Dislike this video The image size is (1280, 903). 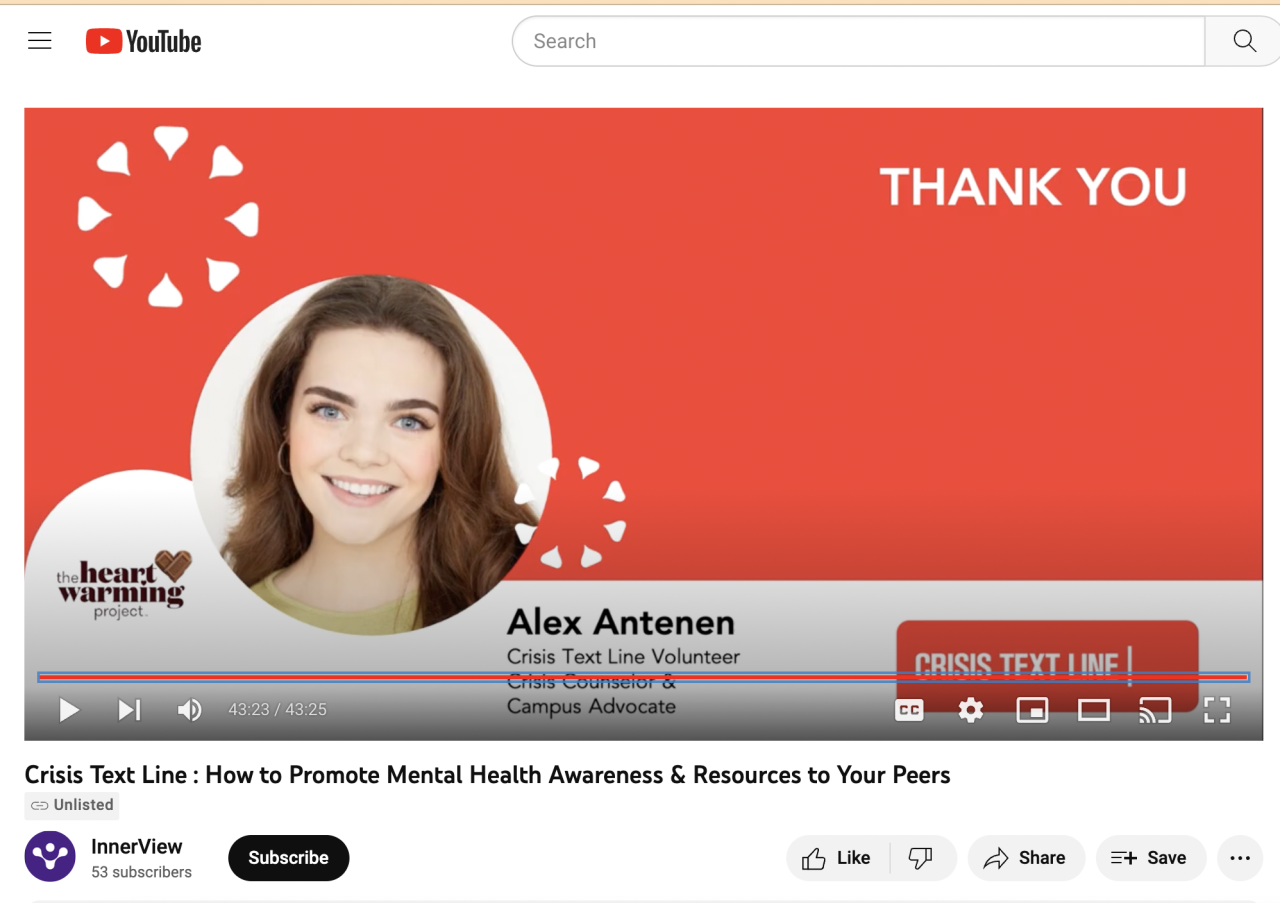click(x=922, y=858)
